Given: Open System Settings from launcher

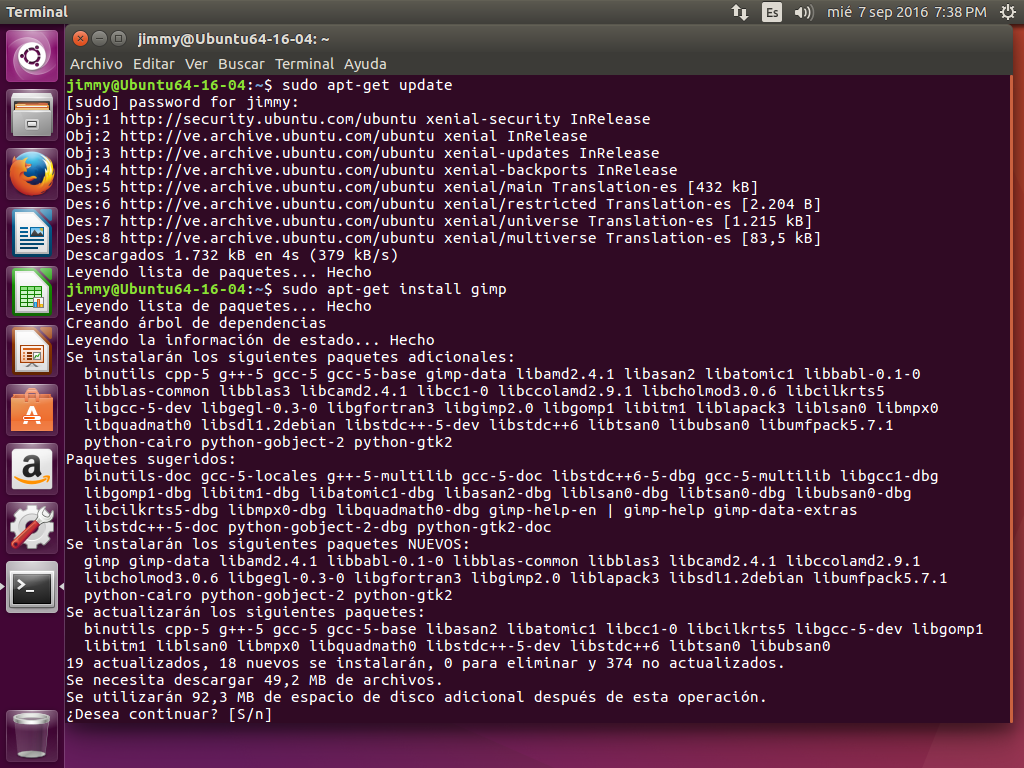Looking at the screenshot, I should (x=32, y=528).
